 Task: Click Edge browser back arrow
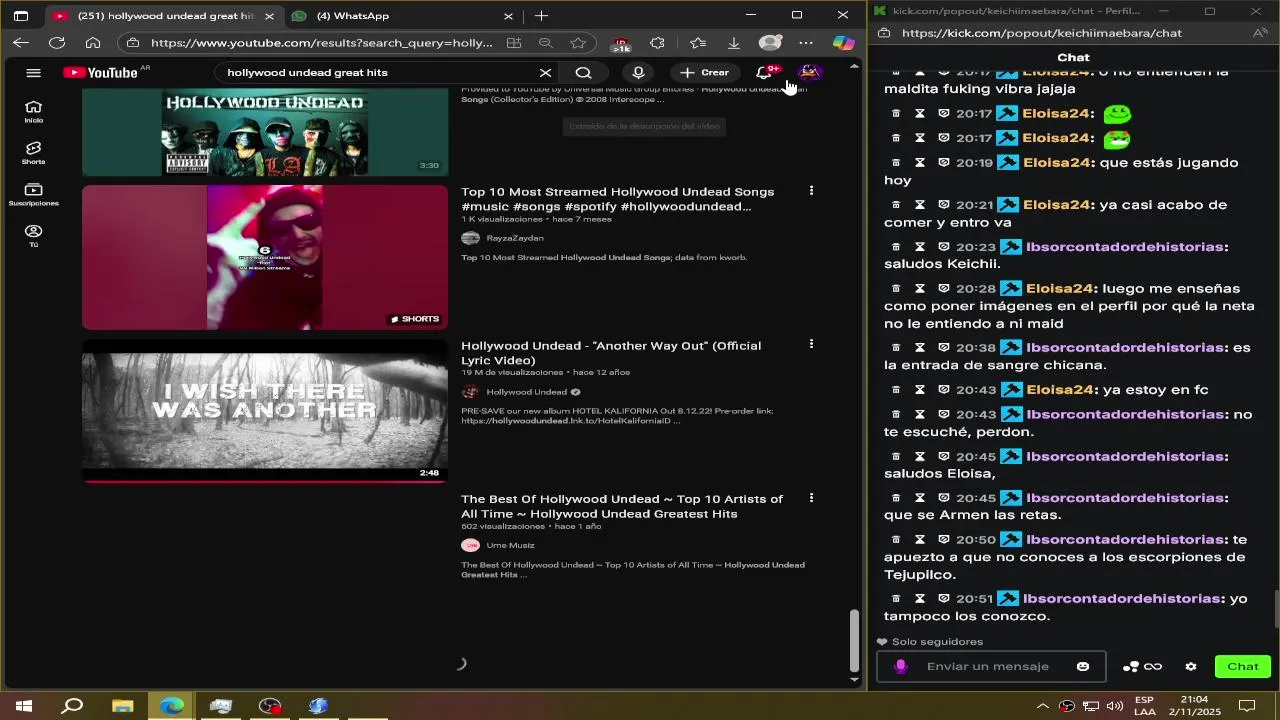(x=21, y=43)
